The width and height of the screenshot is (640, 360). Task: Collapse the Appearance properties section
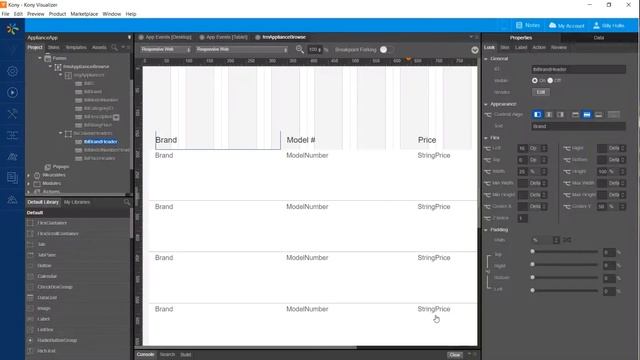[x=486, y=104]
